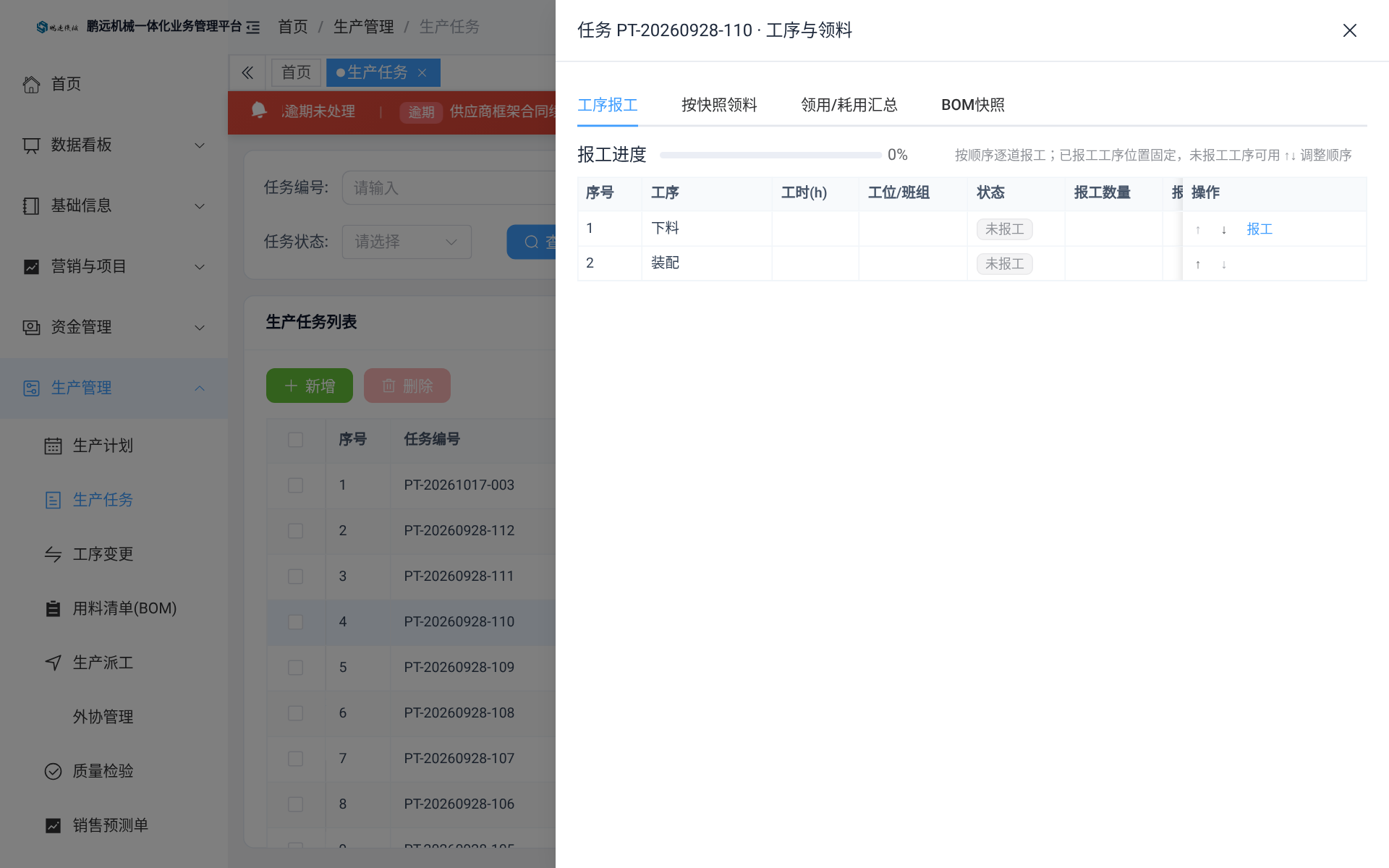Move 装配 process up with arrow
This screenshot has width=1389, height=868.
1198,264
